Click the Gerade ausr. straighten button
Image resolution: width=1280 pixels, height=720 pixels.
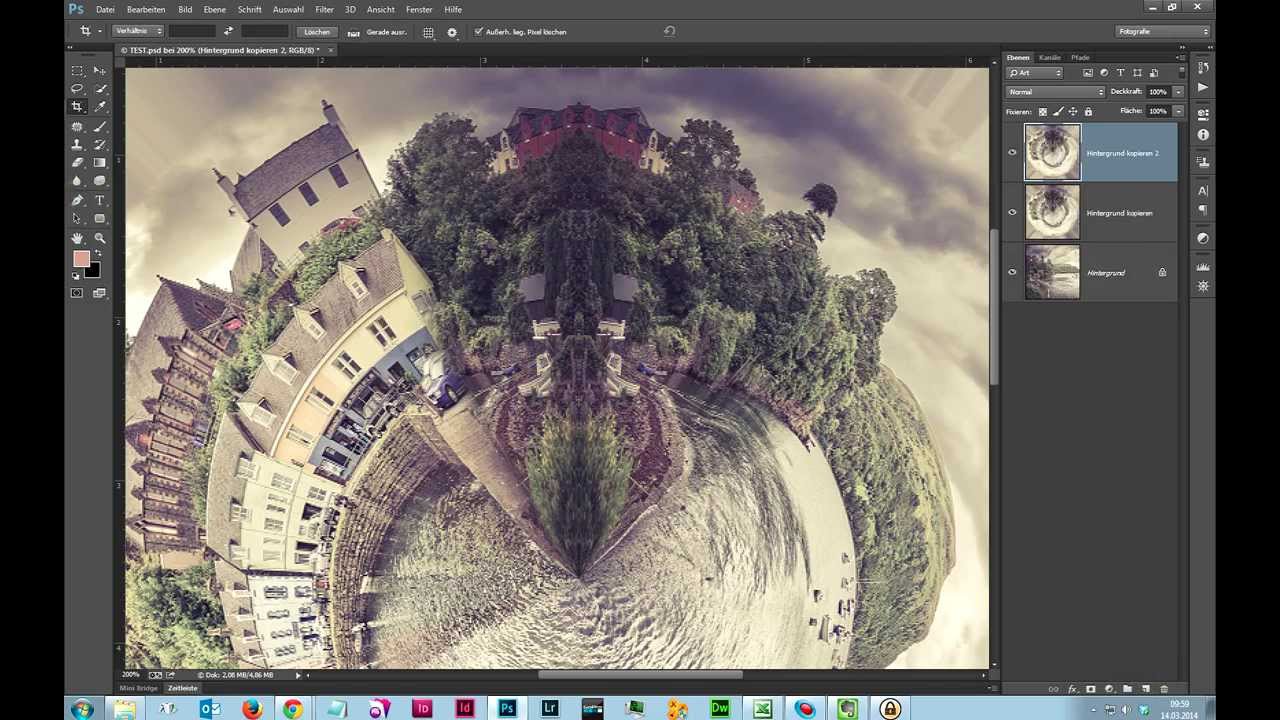pos(377,32)
